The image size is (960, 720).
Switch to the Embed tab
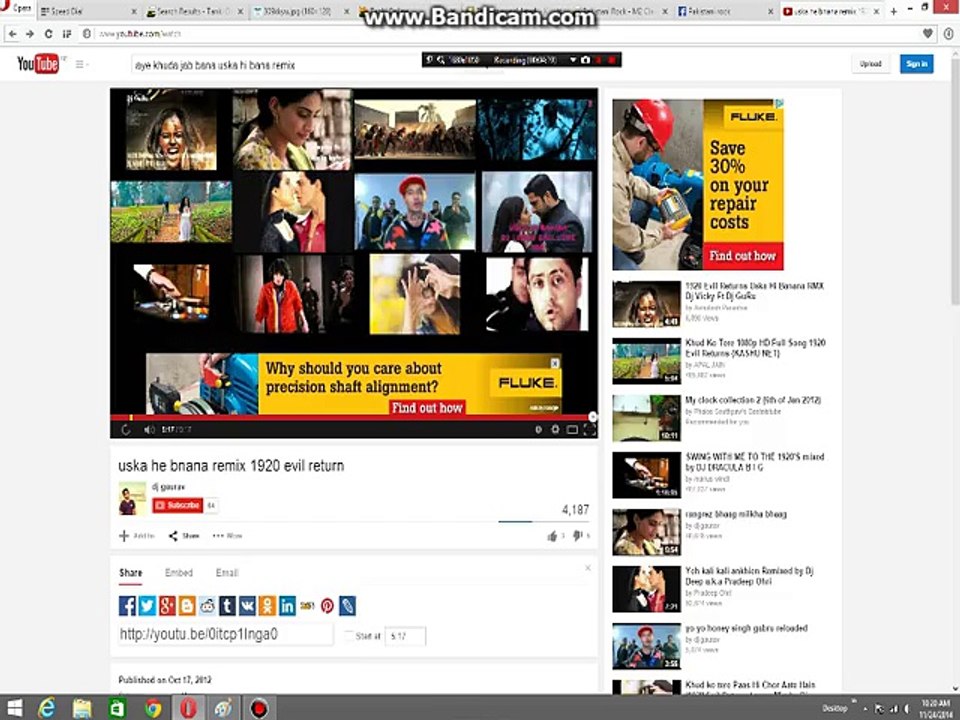point(179,573)
